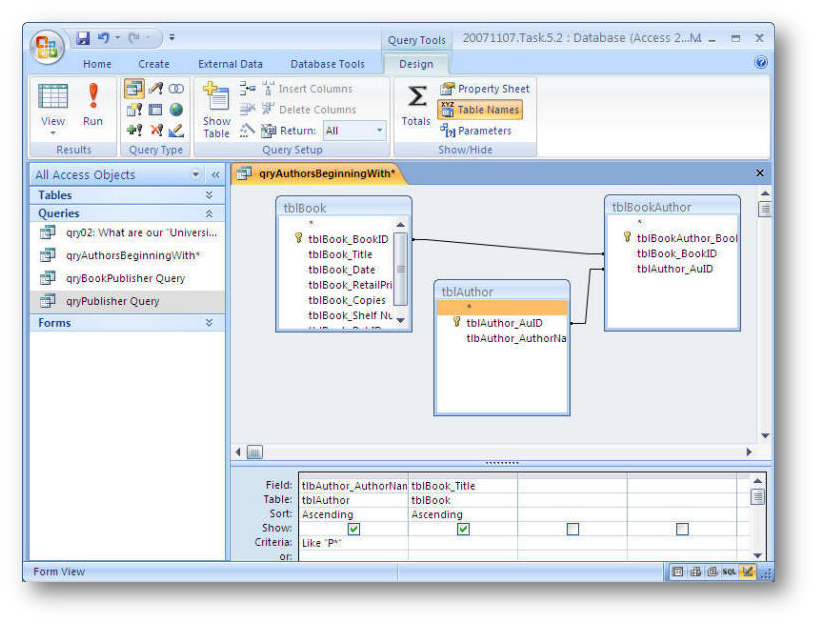Open the External Data ribbon tab
Viewport: 817px width, 624px height.
coord(230,64)
